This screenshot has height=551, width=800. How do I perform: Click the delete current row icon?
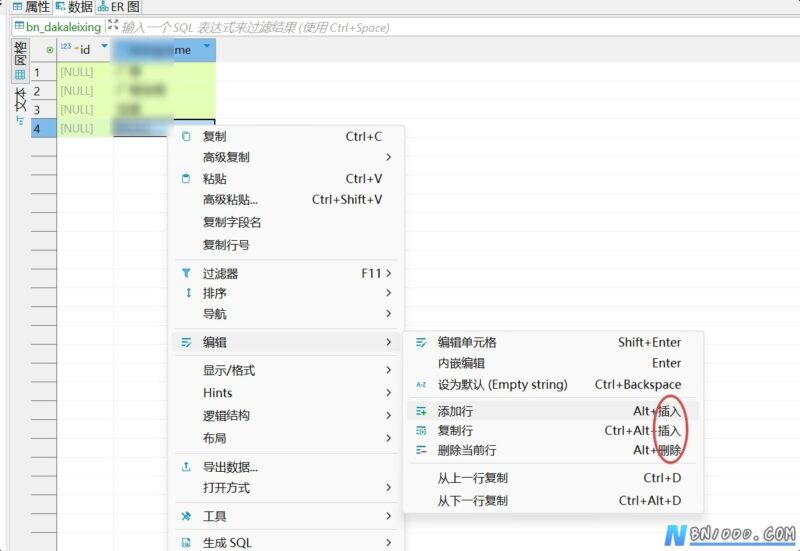421,450
